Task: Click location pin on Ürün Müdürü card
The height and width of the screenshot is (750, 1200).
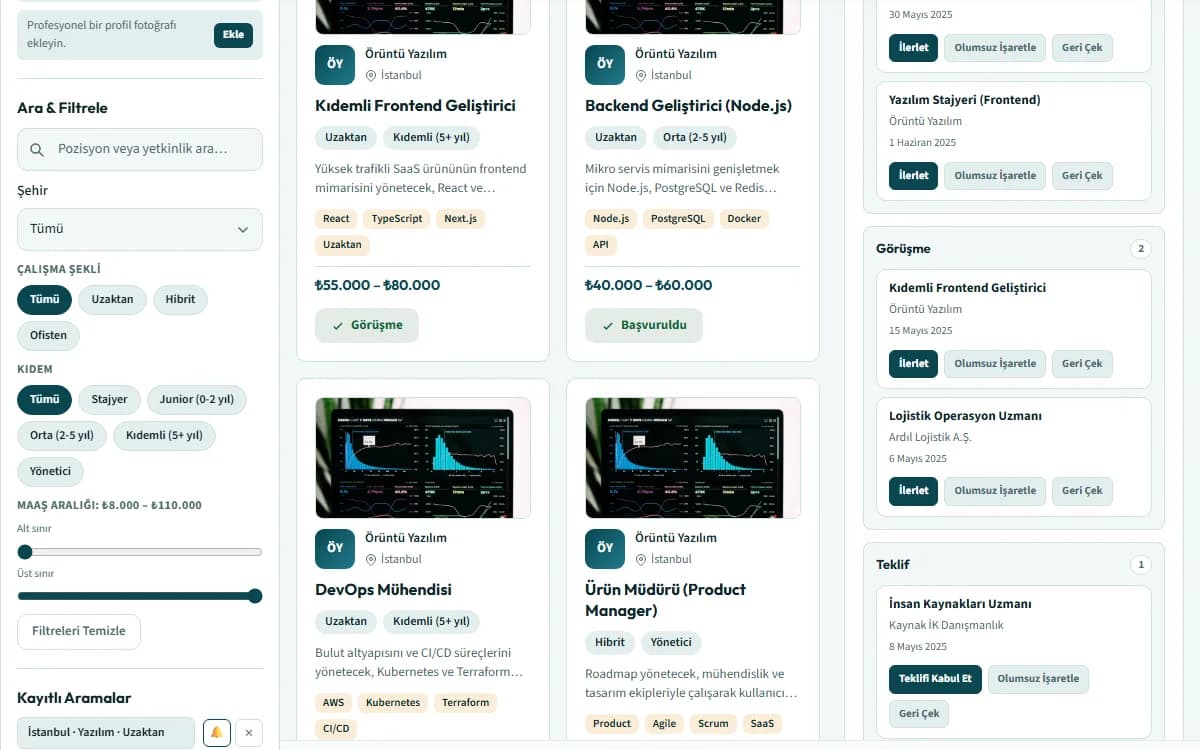Action: (x=641, y=559)
